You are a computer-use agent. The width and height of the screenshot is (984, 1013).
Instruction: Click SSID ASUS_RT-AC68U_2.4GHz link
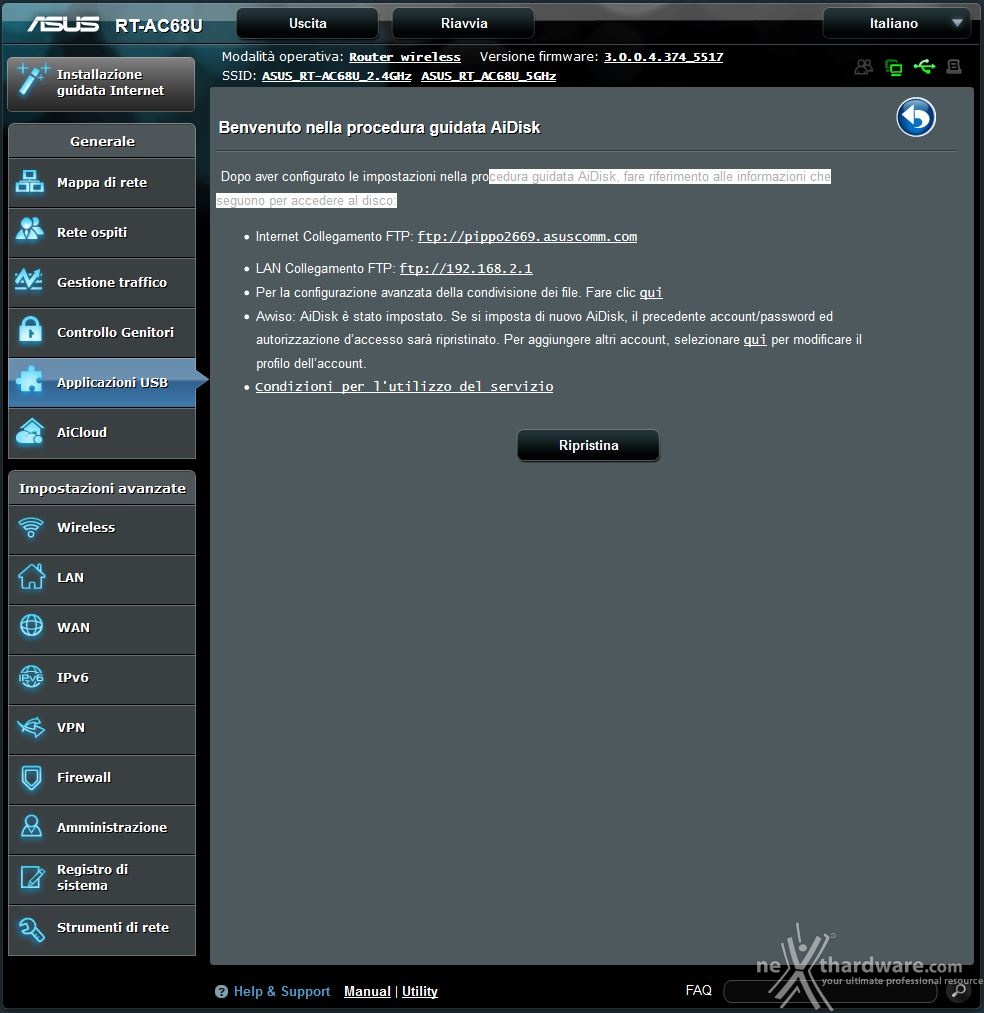coord(337,76)
